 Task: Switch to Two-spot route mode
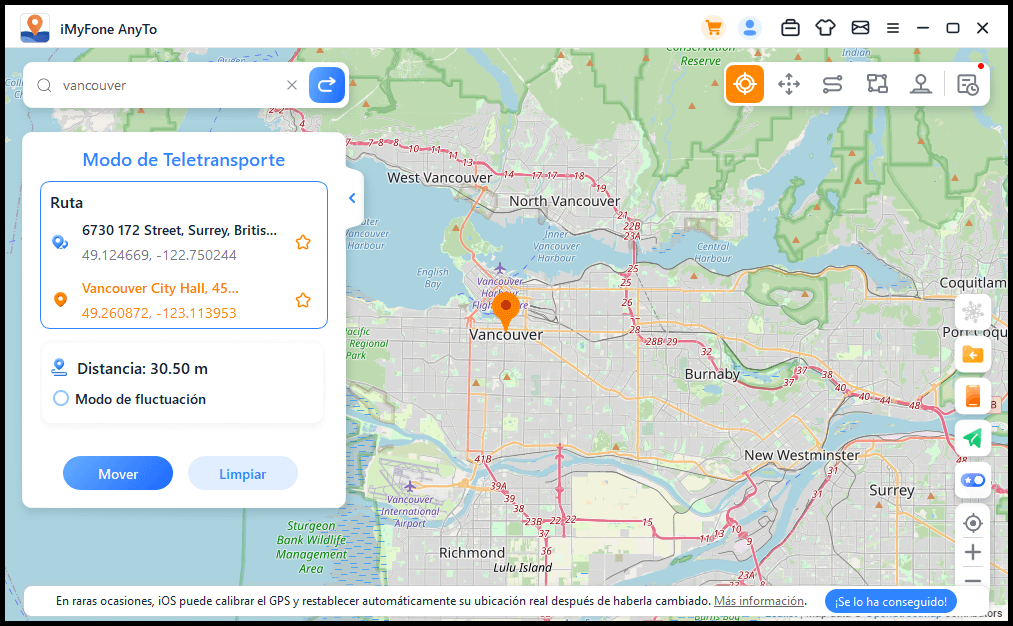[832, 85]
